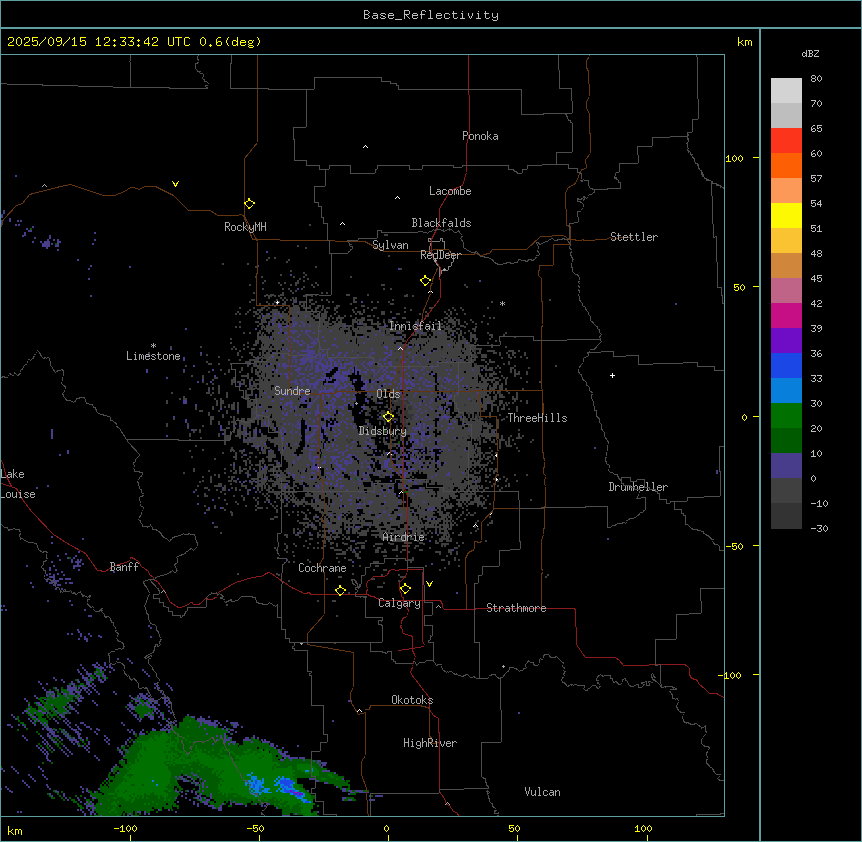The width and height of the screenshot is (862, 842).
Task: Click the white plus marker north of Drumheller
Action: coord(612,375)
